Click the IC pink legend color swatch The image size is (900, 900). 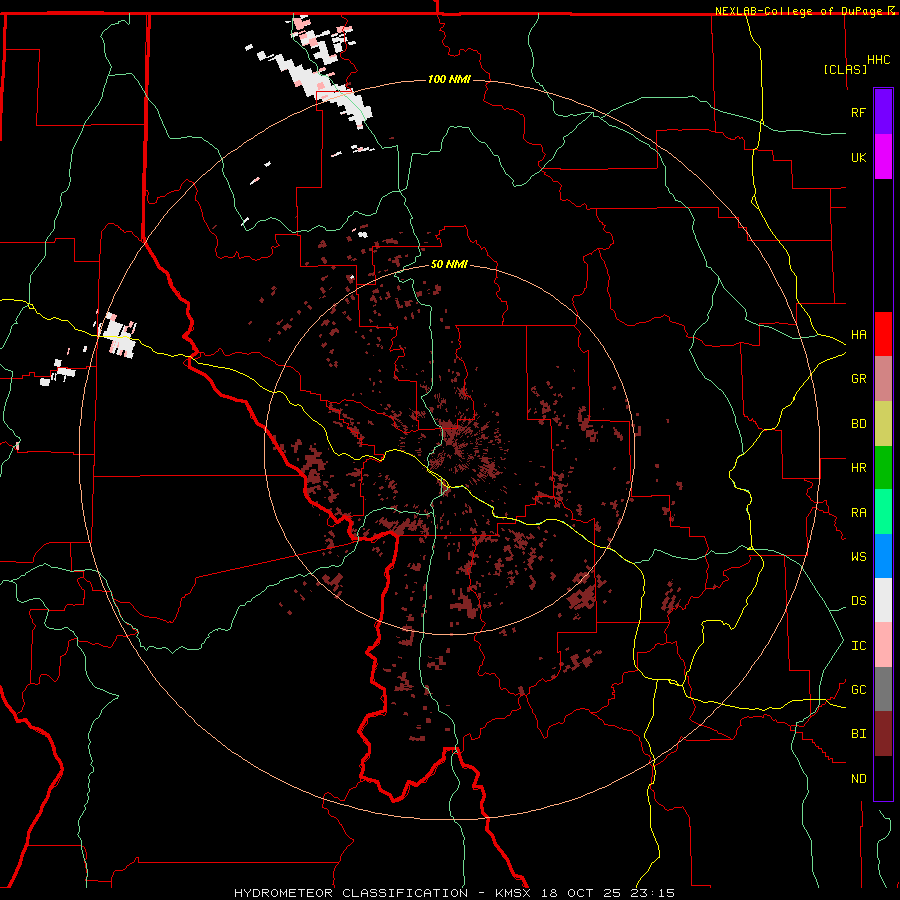click(883, 645)
